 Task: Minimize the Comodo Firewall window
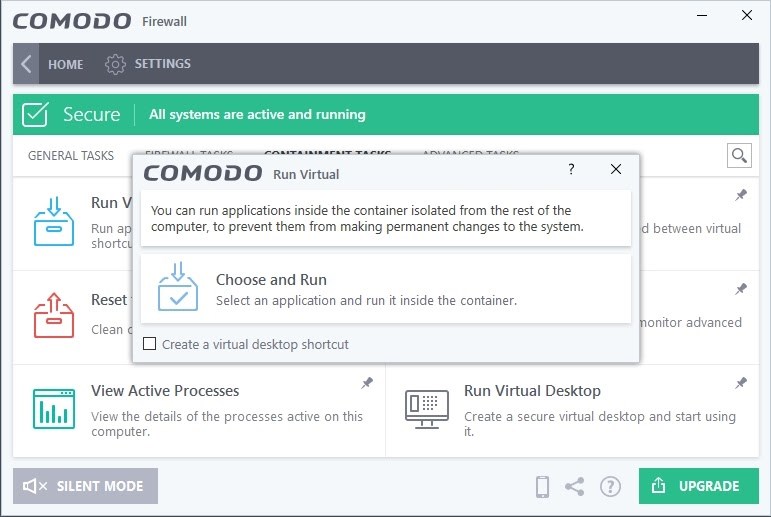702,16
